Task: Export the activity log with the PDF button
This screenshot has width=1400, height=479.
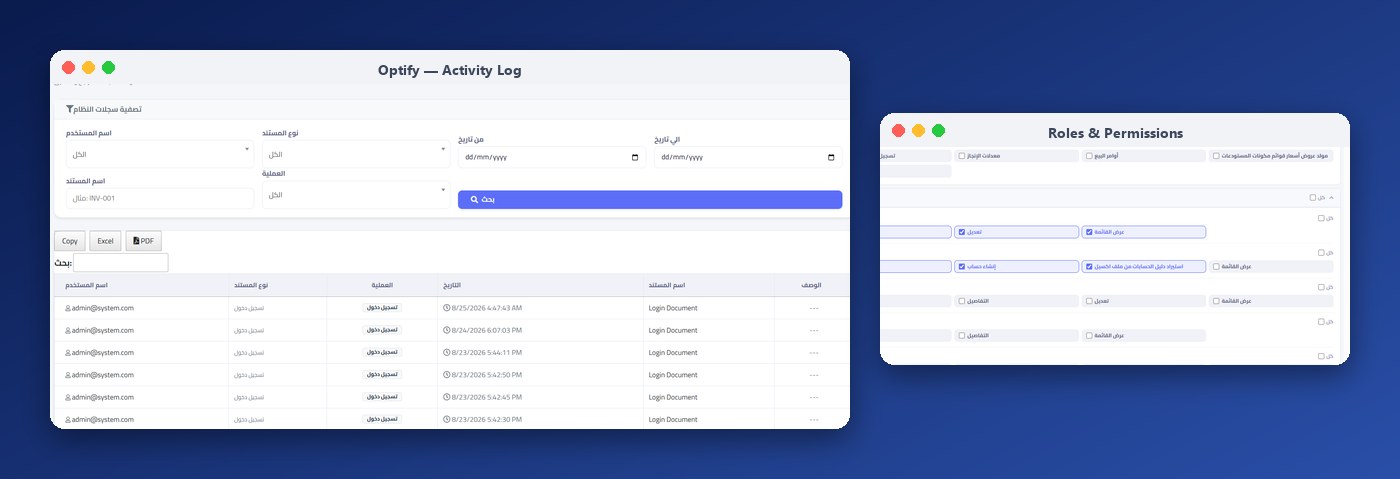Action: pos(144,241)
